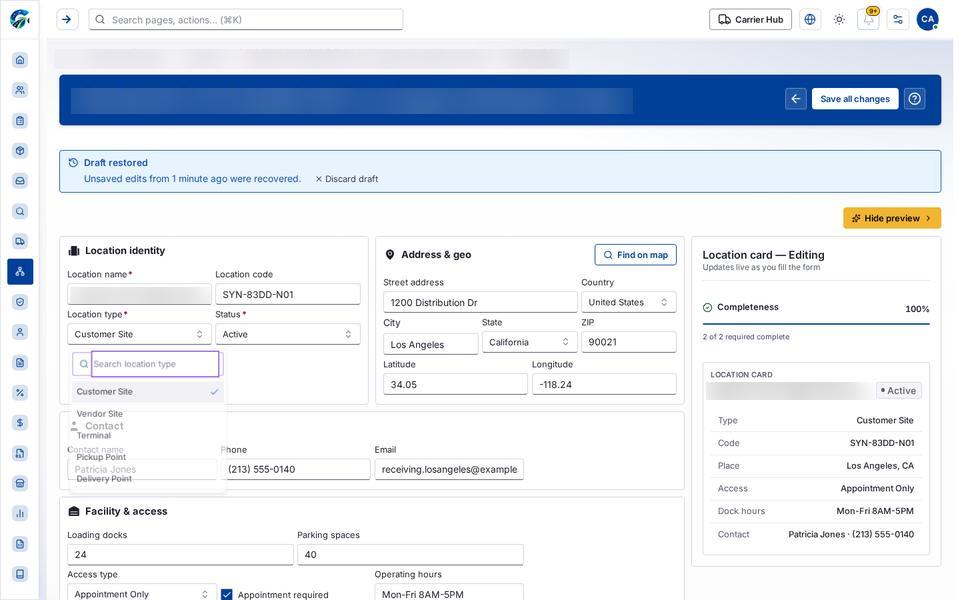The width and height of the screenshot is (960, 600).
Task: Open the settings sliders icon in the header
Action: [x=898, y=20]
